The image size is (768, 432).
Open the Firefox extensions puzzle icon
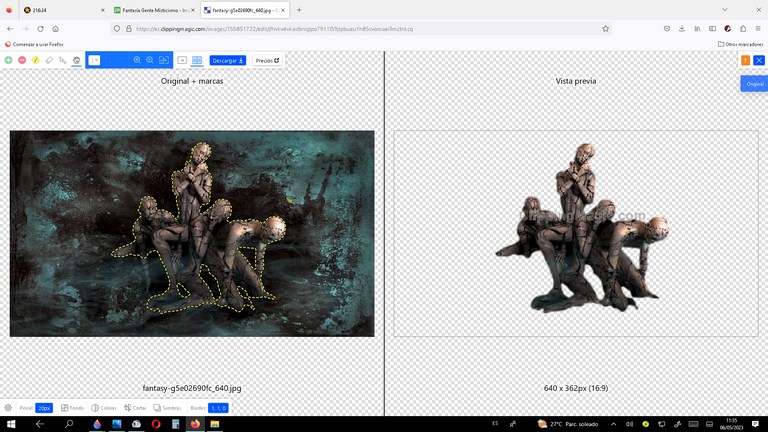pyautogui.click(x=743, y=29)
